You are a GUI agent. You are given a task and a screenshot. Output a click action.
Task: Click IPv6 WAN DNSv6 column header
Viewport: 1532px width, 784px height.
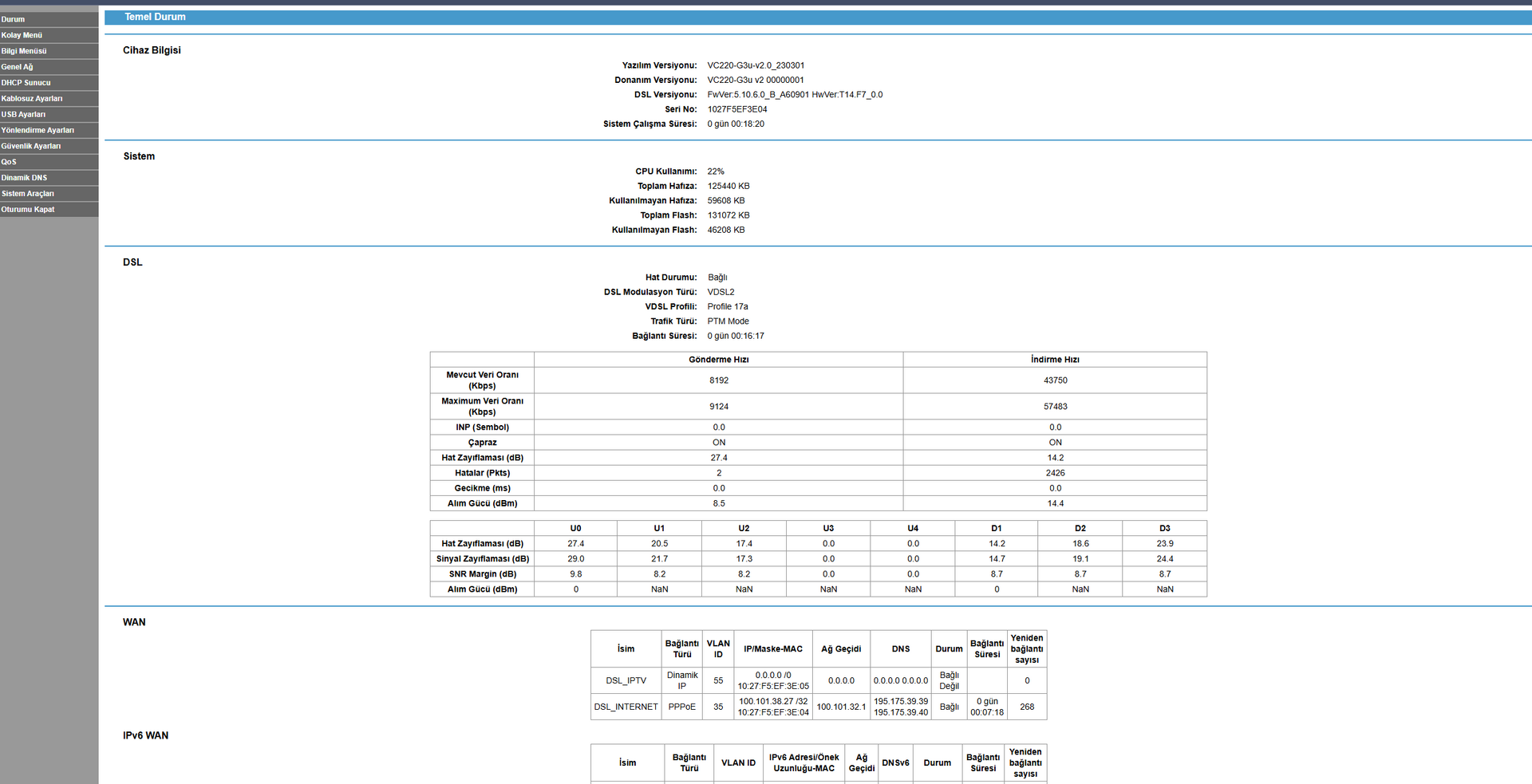point(895,763)
